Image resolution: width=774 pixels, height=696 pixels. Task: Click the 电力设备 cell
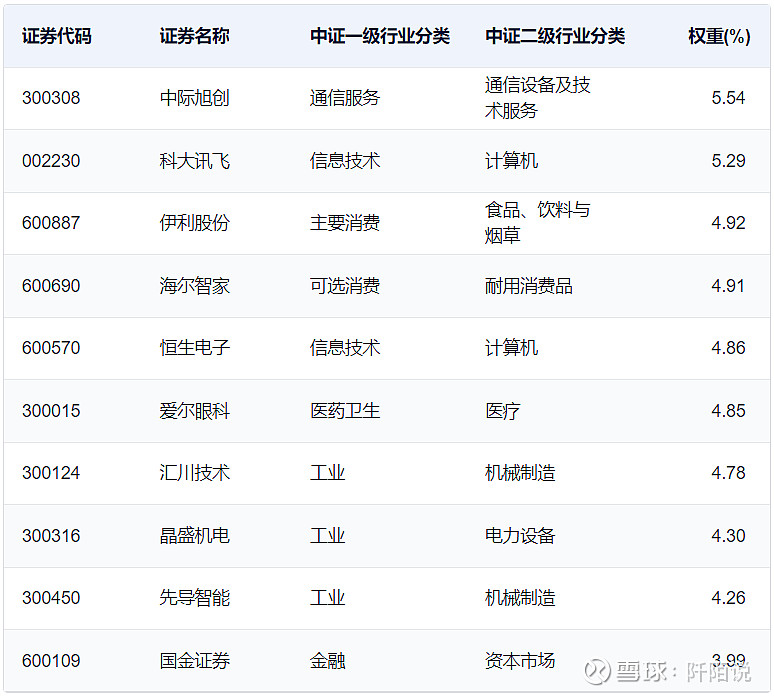[520, 536]
